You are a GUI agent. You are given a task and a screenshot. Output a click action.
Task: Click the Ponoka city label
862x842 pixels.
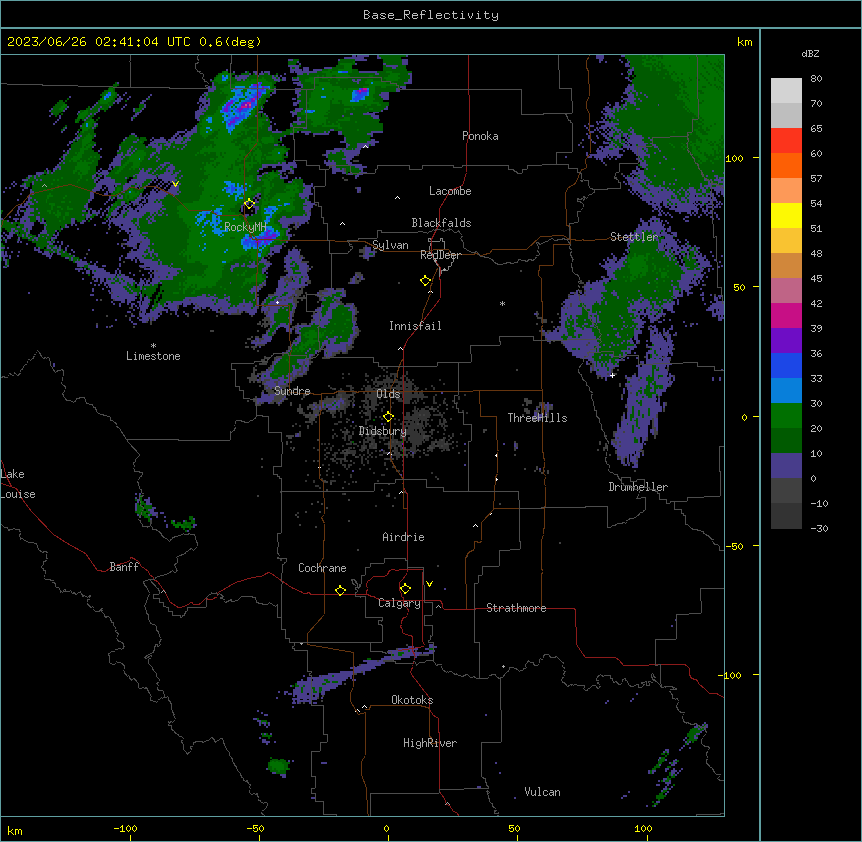(x=480, y=136)
